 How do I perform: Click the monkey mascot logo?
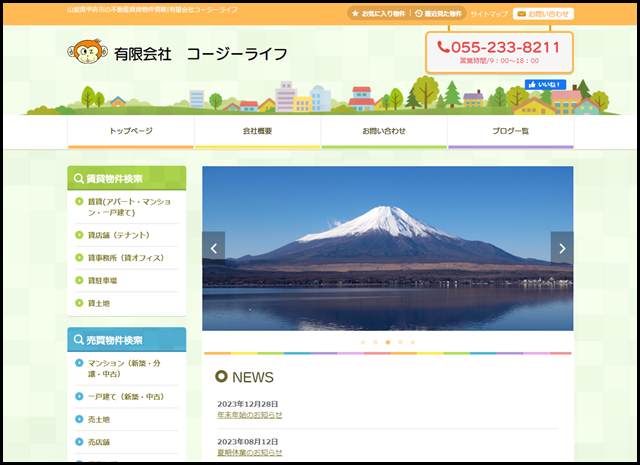[x=87, y=51]
